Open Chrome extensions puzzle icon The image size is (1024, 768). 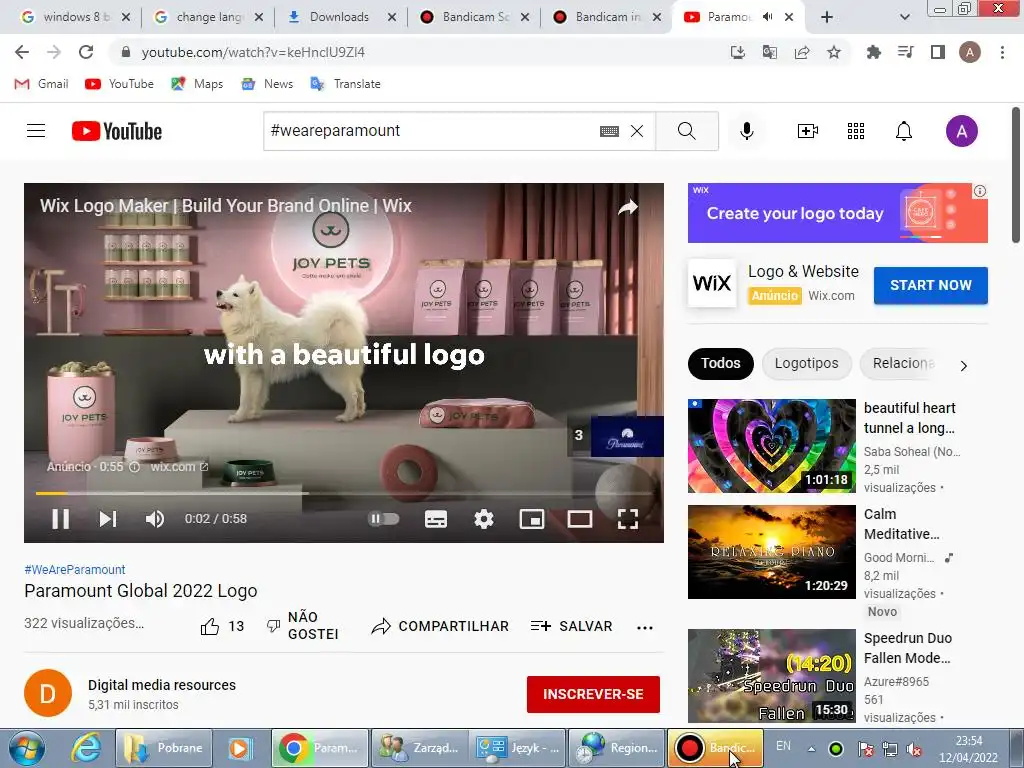click(x=873, y=52)
